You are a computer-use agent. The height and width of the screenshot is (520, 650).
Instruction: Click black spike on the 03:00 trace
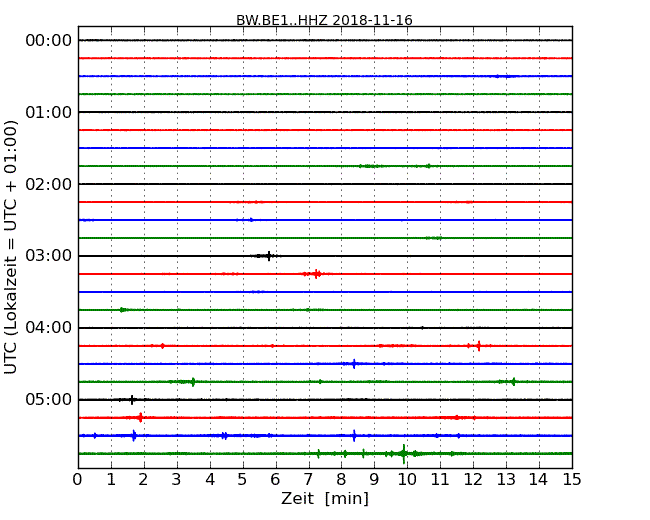pos(269,256)
